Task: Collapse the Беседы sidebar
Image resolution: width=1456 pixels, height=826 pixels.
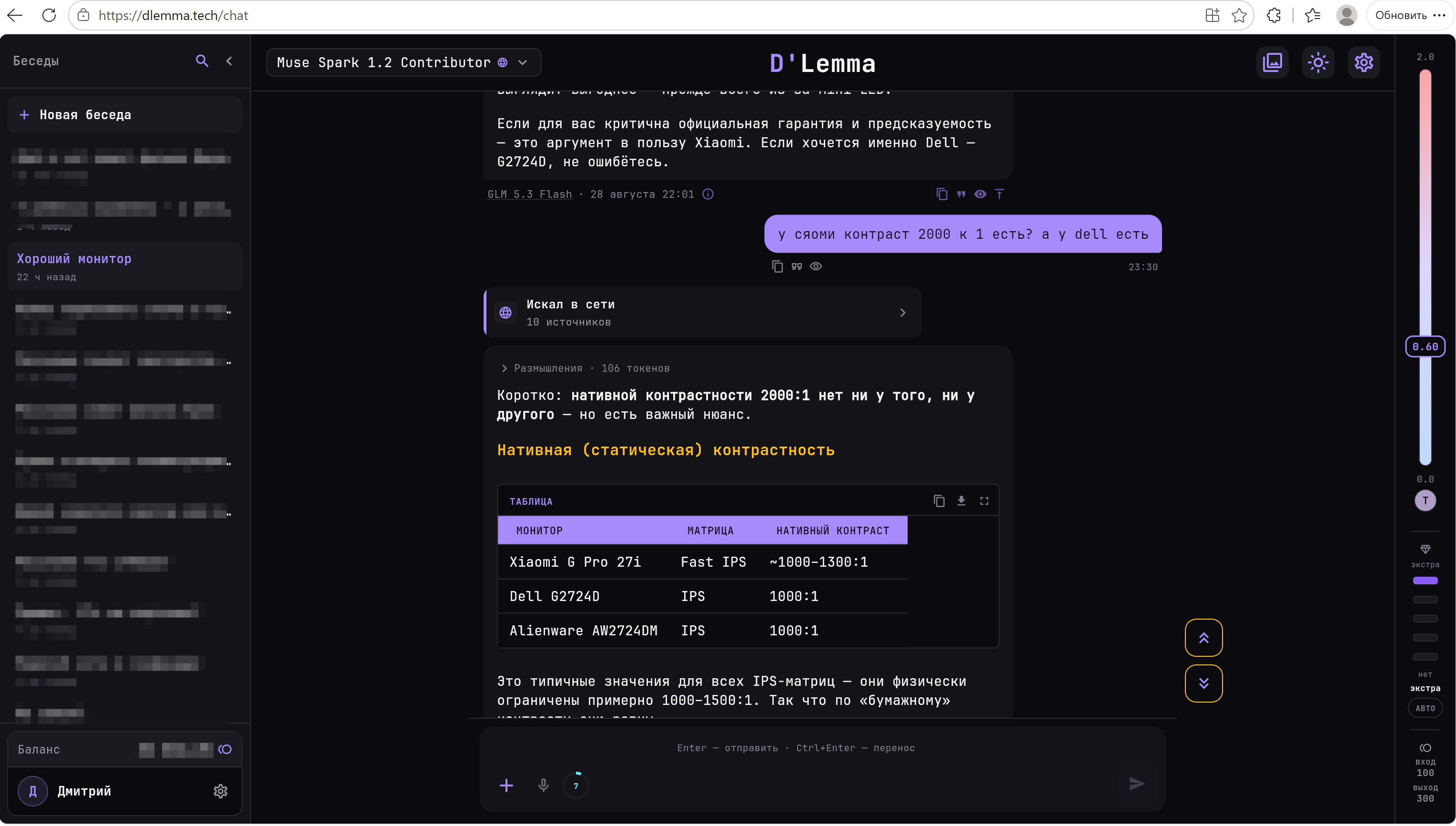Action: coord(229,61)
